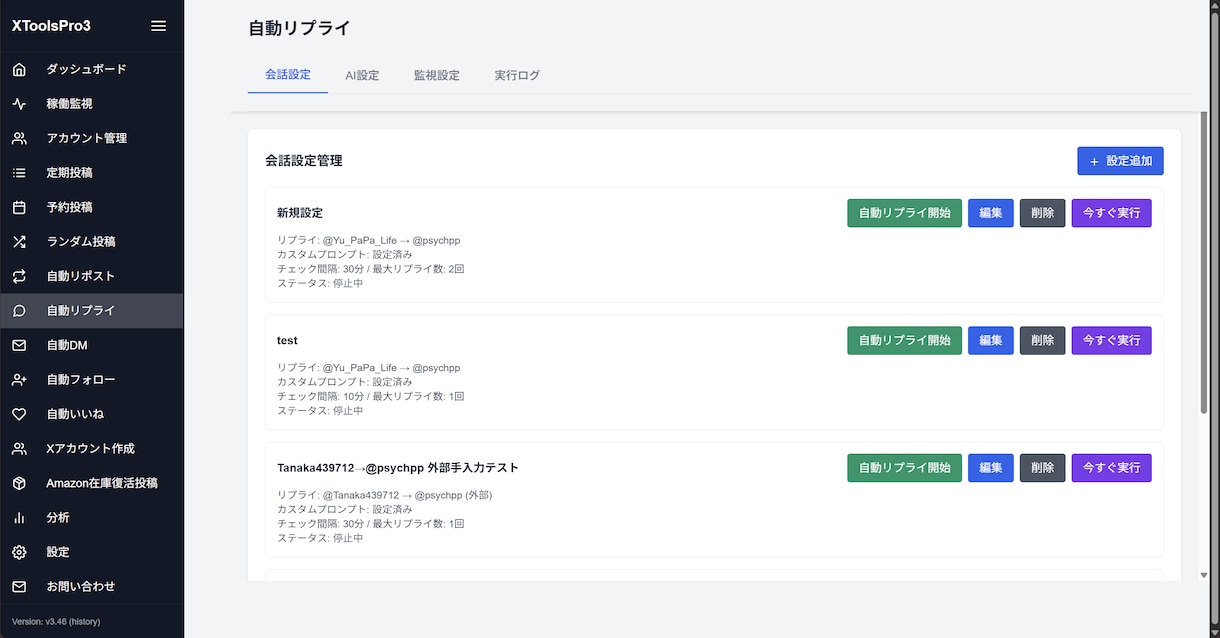Image resolution: width=1220 pixels, height=638 pixels.
Task: Click the pulse icon beside 稼働監視
Action: pos(19,104)
